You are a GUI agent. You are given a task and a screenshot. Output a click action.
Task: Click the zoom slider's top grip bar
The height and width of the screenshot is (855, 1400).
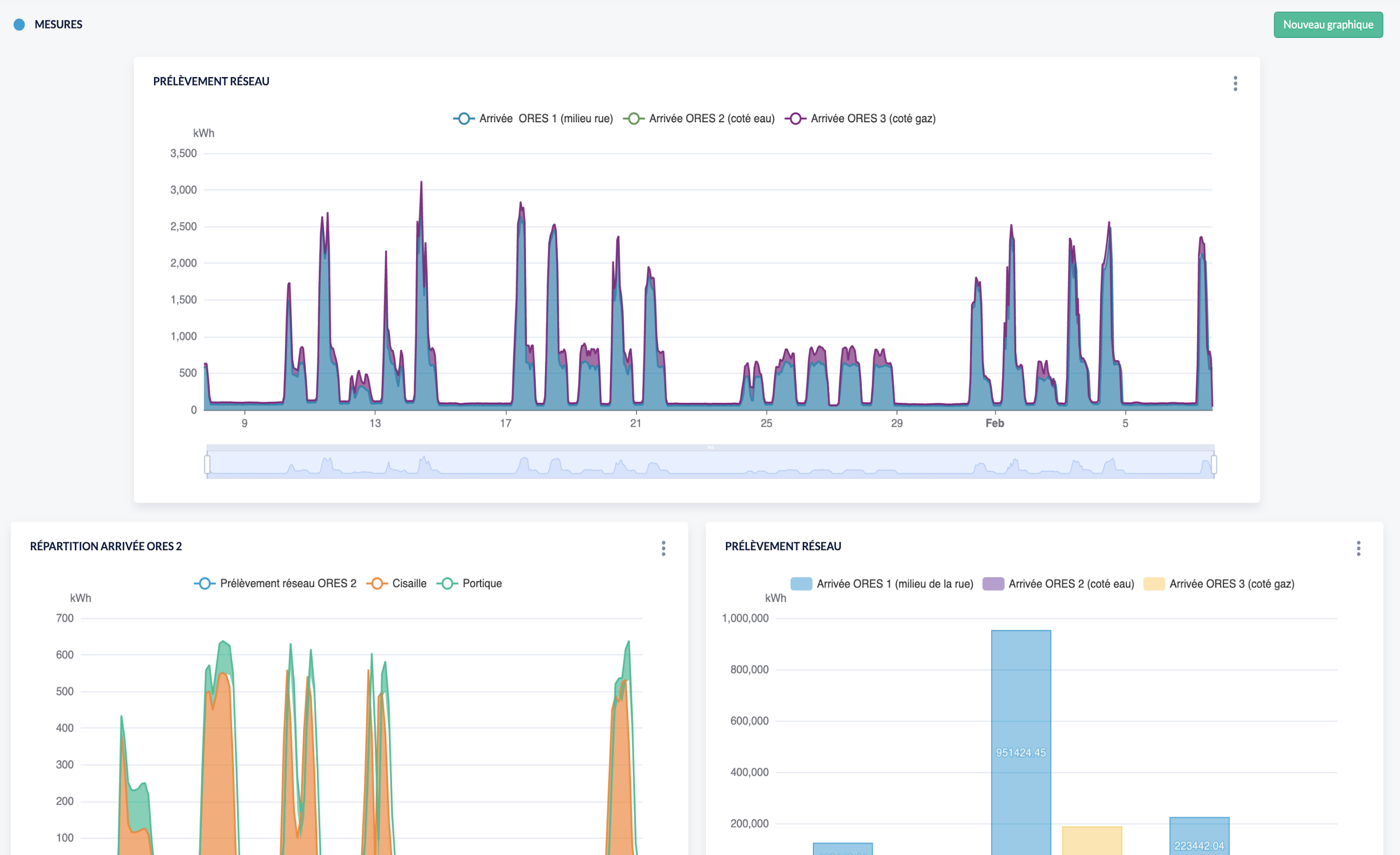click(710, 448)
